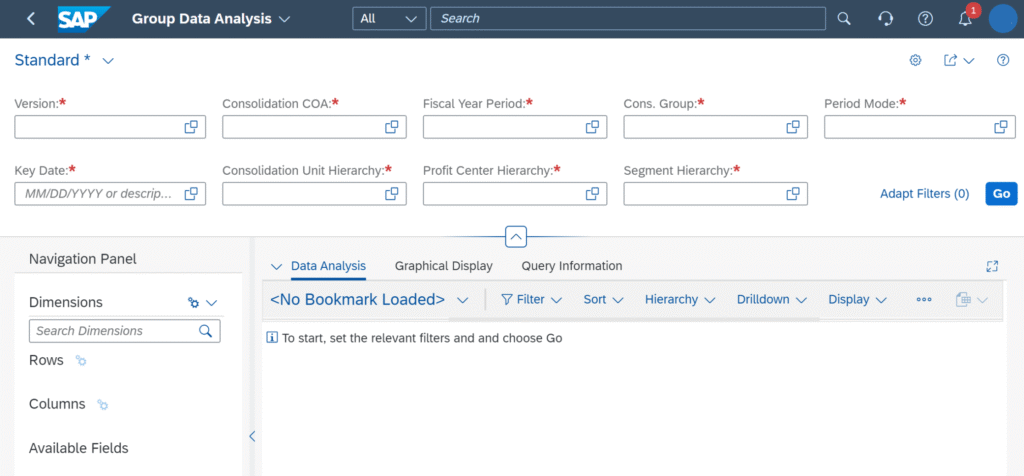Open value help for Period Mode field
The image size is (1024, 476).
click(x=1000, y=127)
